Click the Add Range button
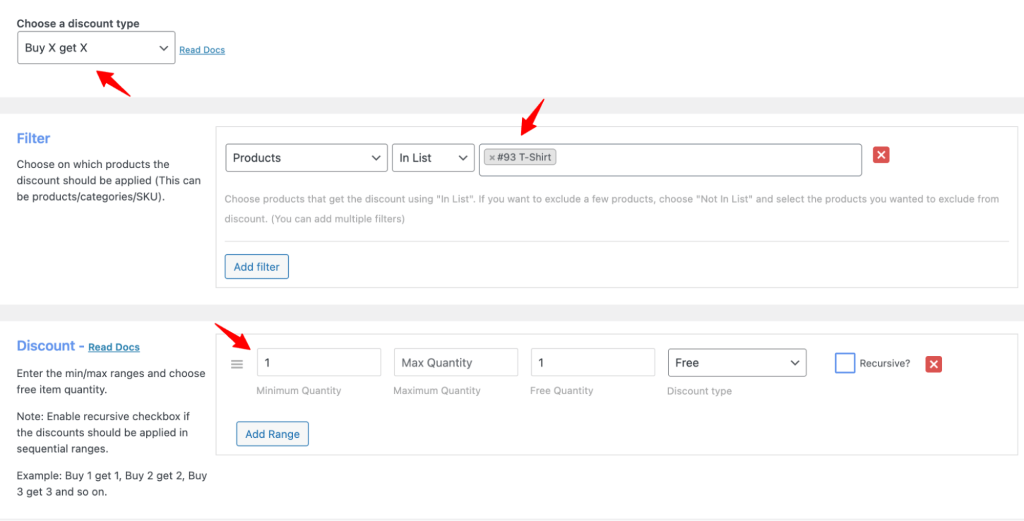1024x521 pixels. (x=272, y=434)
